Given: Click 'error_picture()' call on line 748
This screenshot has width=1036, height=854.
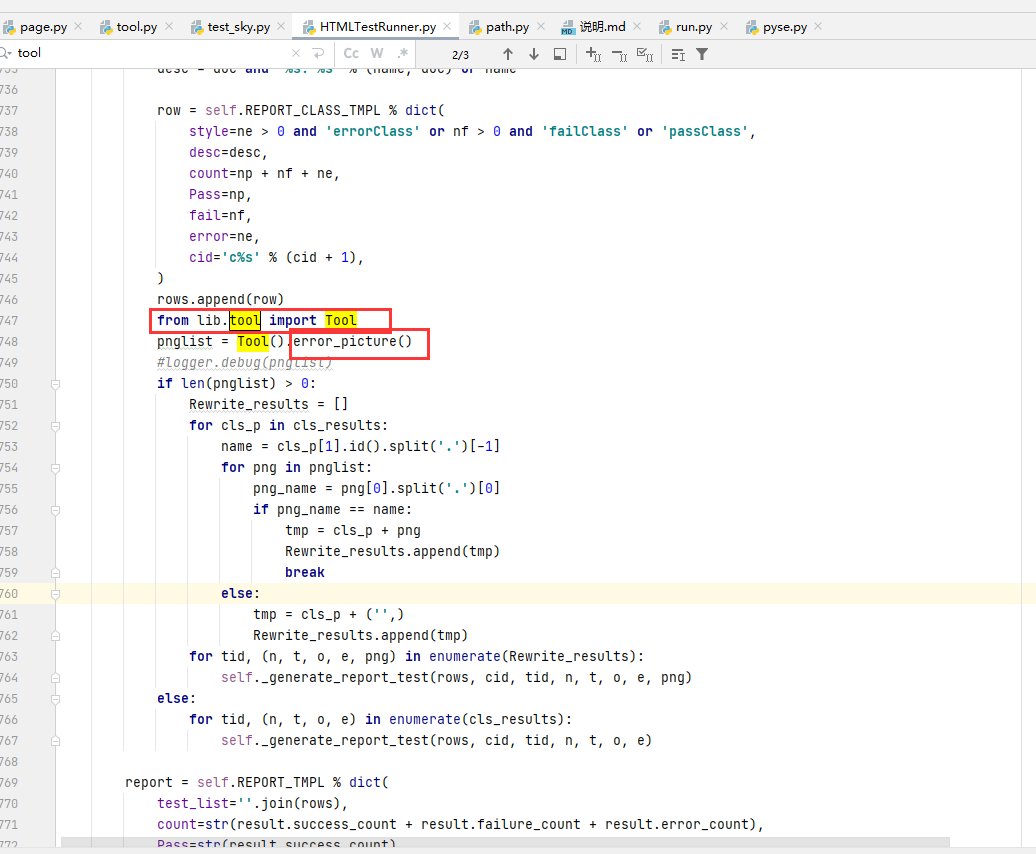Looking at the screenshot, I should [352, 341].
